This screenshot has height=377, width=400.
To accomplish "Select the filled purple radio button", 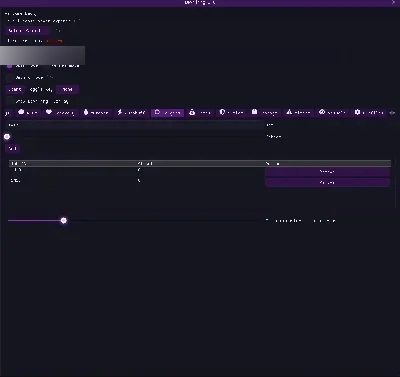I will click(9, 66).
